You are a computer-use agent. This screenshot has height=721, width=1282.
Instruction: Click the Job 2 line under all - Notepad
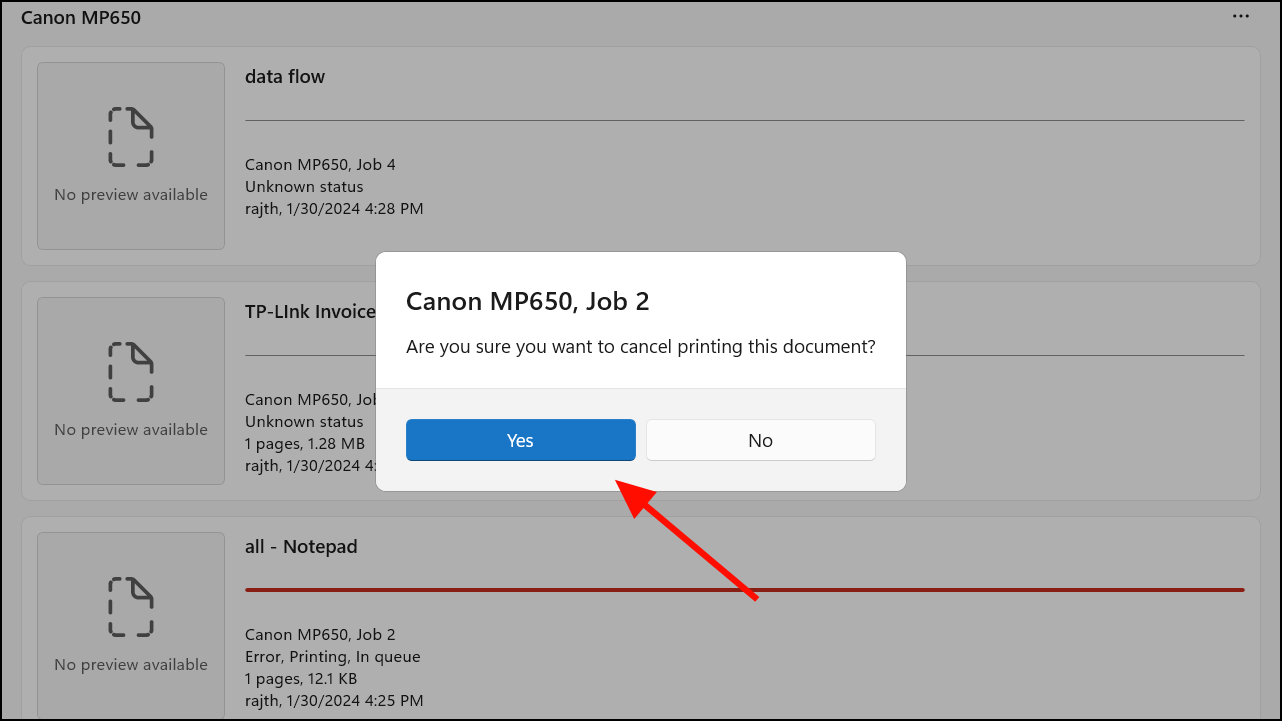tap(320, 634)
